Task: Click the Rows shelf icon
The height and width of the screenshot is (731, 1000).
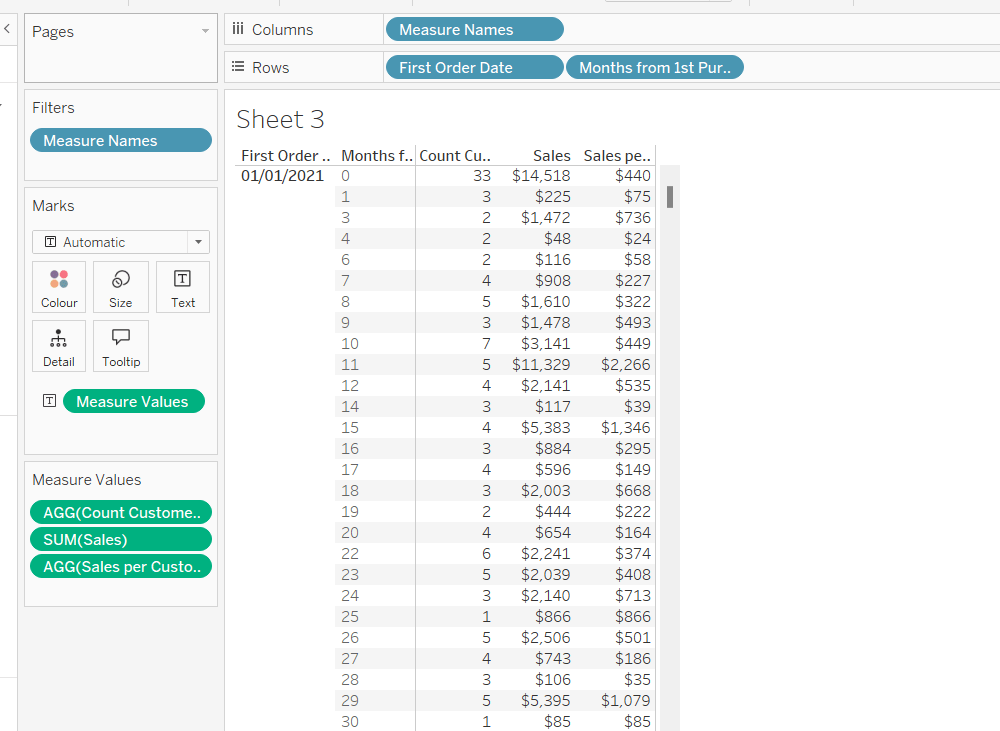Action: point(238,67)
